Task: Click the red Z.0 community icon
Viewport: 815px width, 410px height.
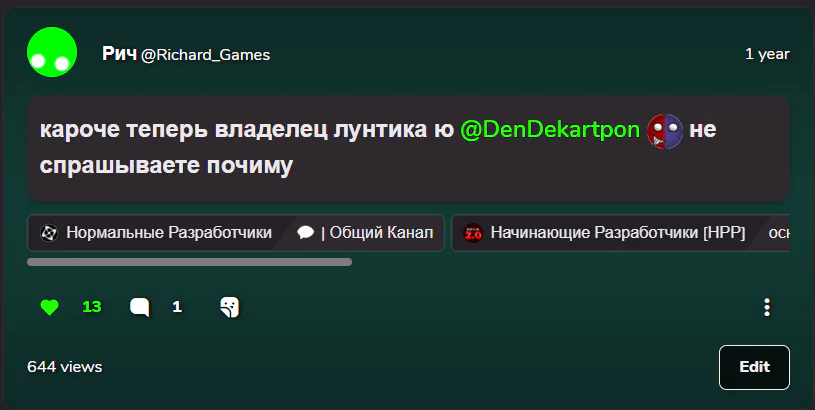Action: pos(473,233)
